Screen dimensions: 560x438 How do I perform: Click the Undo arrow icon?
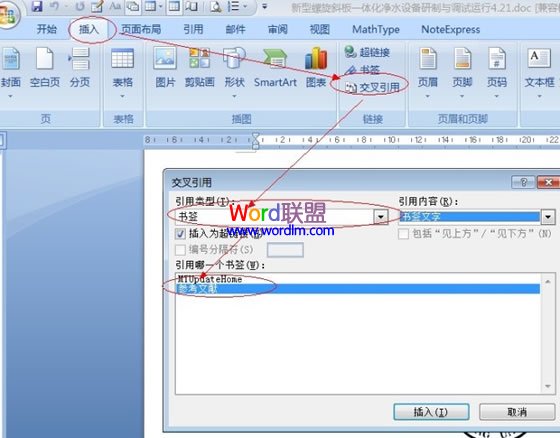(55, 6)
